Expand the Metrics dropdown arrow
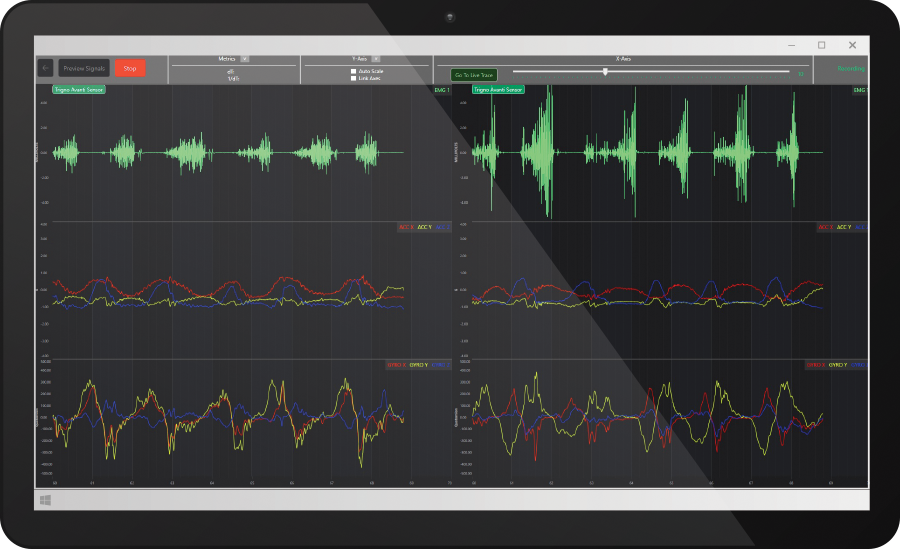The image size is (900, 549). point(245,59)
